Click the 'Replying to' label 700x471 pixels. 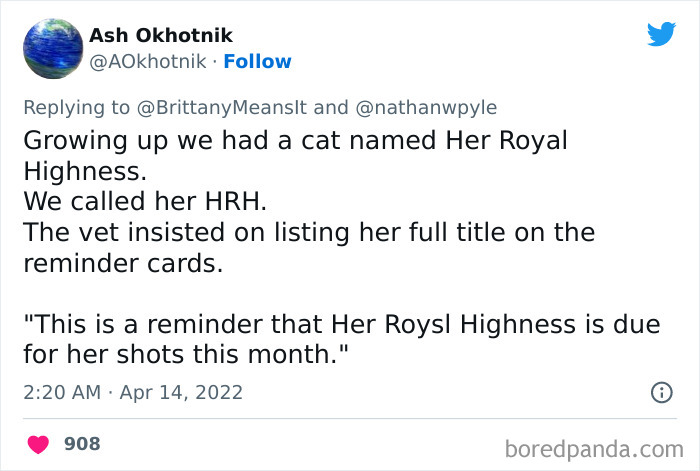[74, 107]
